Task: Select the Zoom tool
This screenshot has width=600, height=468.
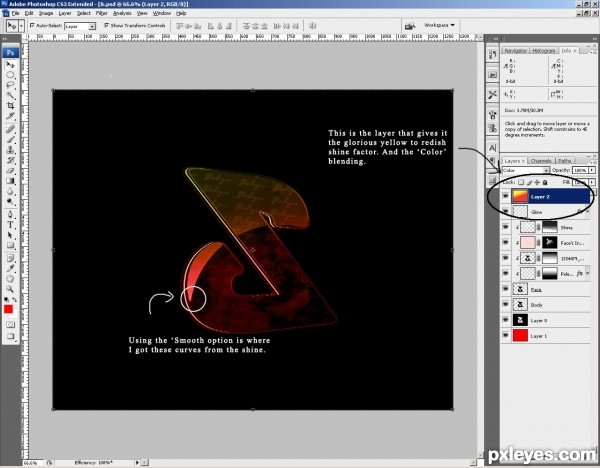Action: point(10,289)
